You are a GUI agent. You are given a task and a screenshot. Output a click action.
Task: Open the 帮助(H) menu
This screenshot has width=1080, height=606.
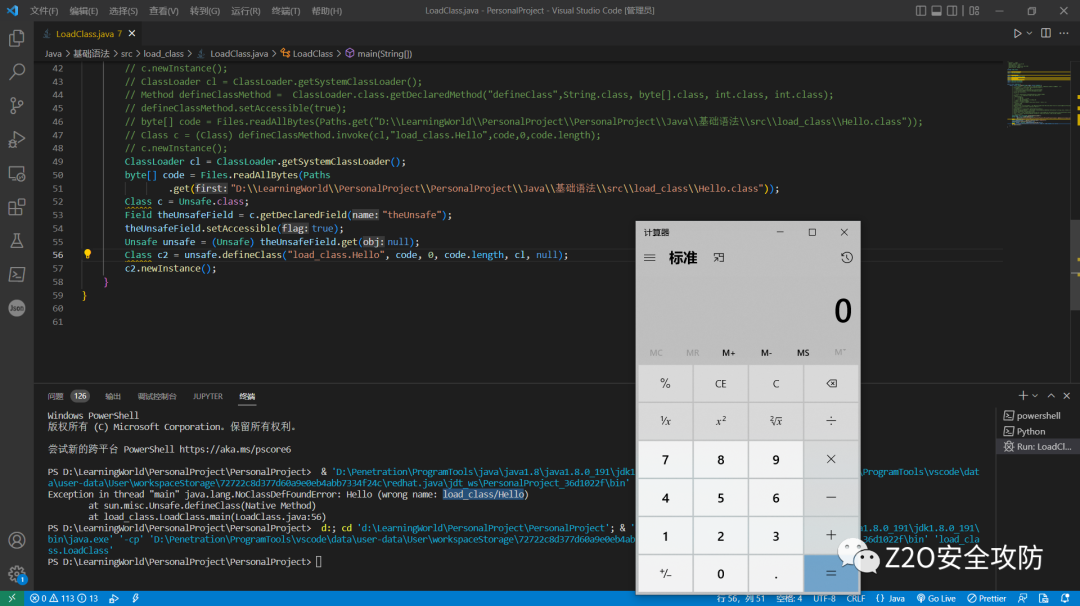326,11
